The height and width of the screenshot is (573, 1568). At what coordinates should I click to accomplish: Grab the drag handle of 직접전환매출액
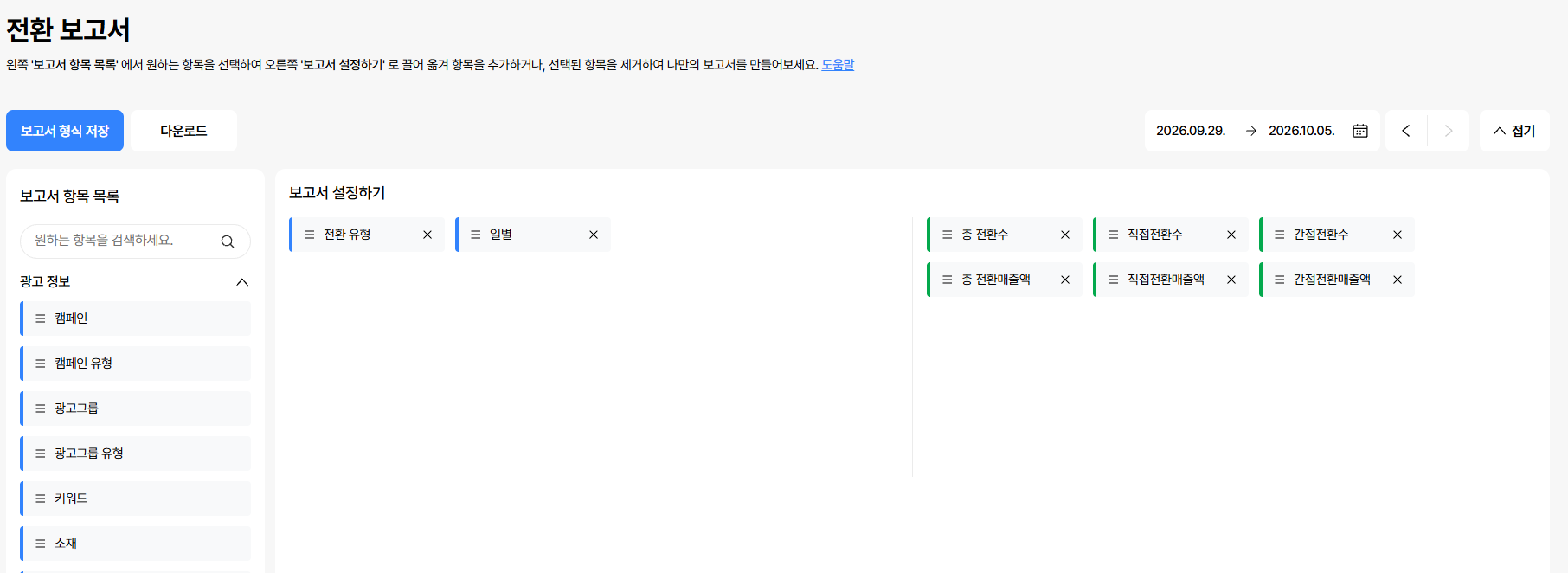coord(1114,280)
